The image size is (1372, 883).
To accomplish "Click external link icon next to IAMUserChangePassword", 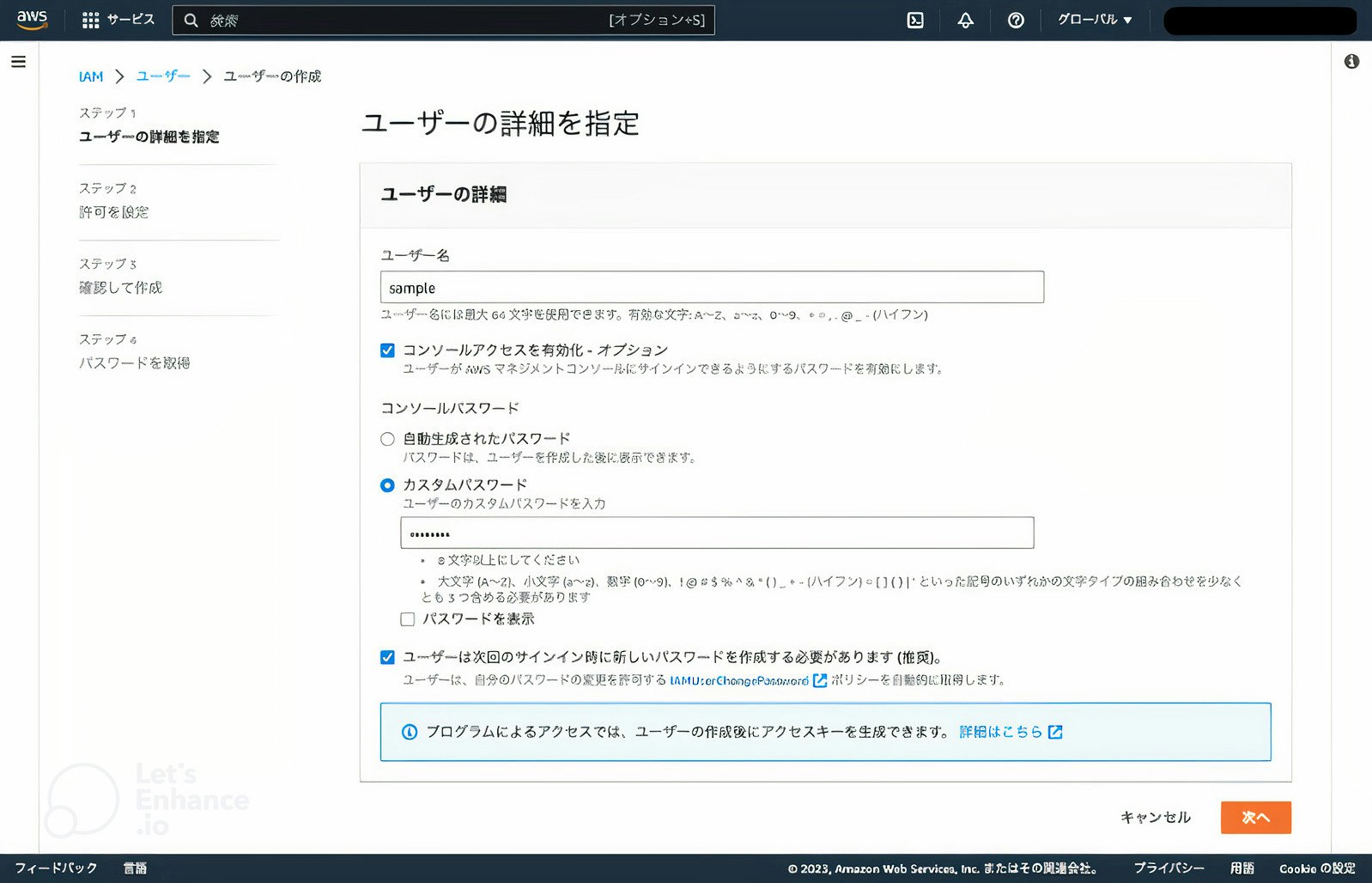I will pyautogui.click(x=820, y=680).
